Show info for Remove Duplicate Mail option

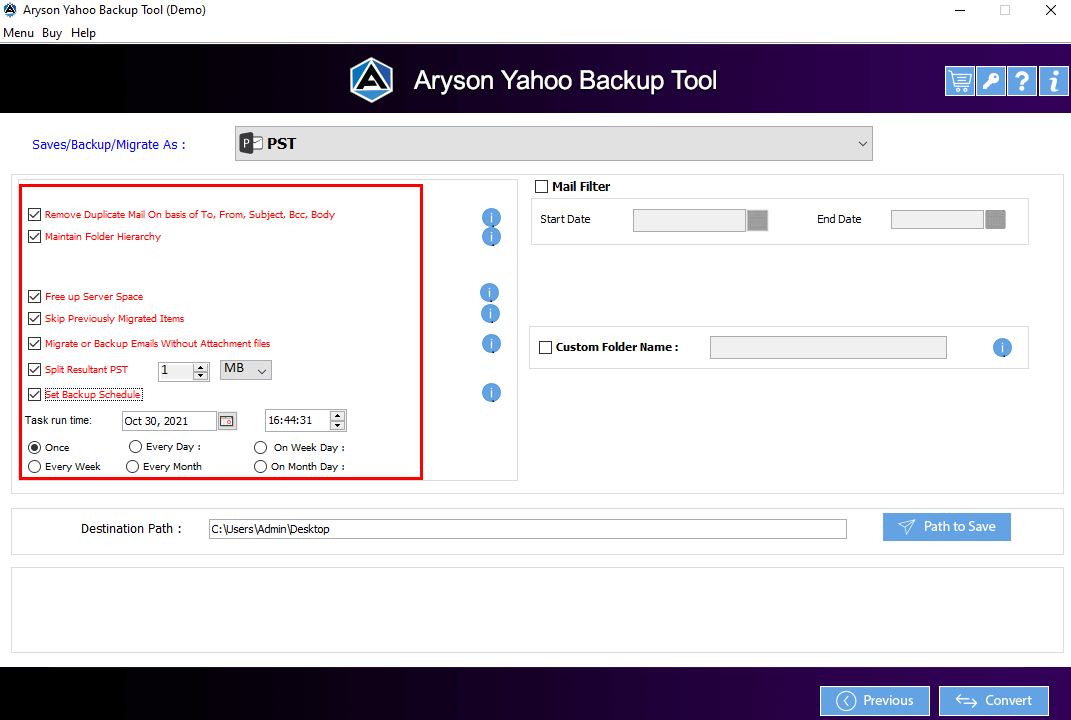[x=491, y=217]
